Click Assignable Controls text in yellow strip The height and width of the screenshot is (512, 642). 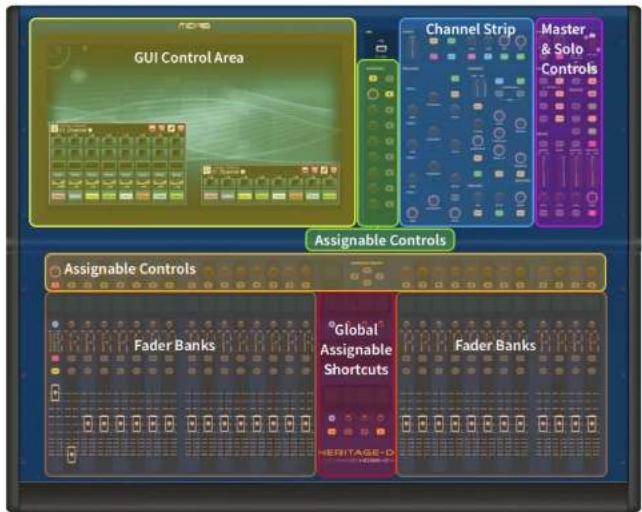click(x=130, y=269)
